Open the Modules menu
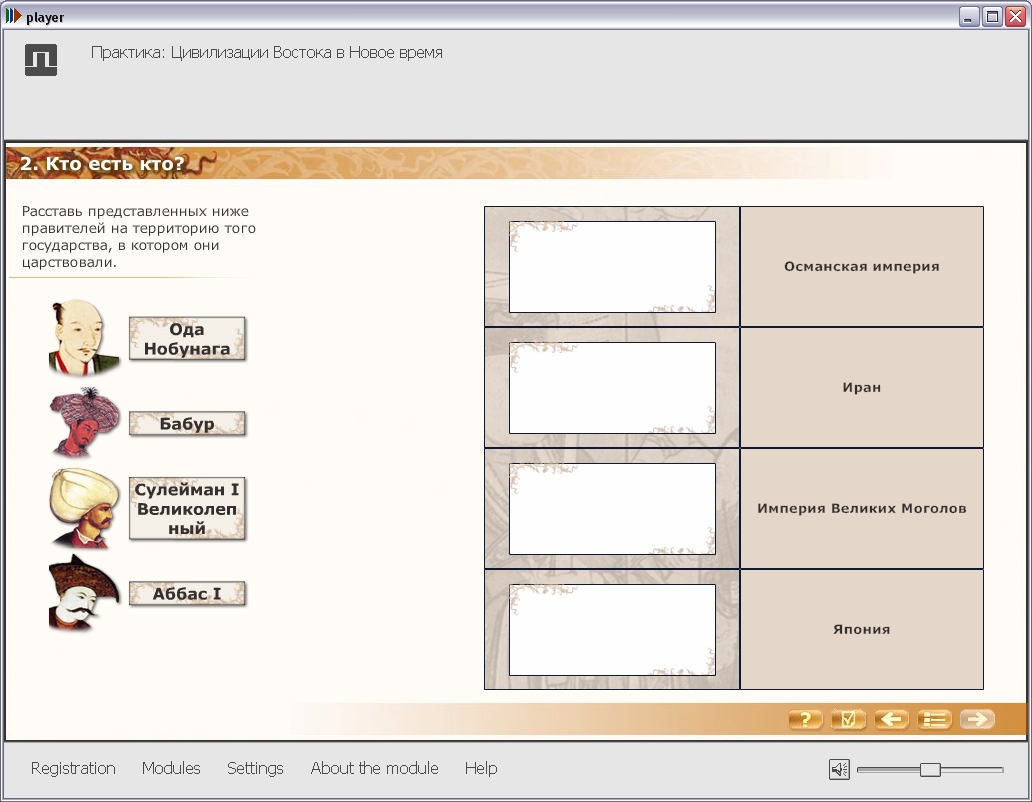Screen dimensions: 1032x802 click(171, 768)
